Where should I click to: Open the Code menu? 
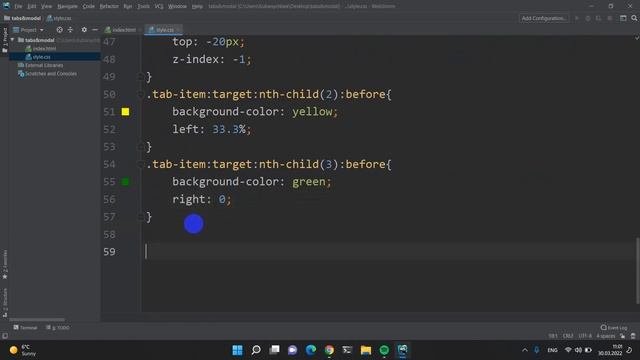[89, 6]
